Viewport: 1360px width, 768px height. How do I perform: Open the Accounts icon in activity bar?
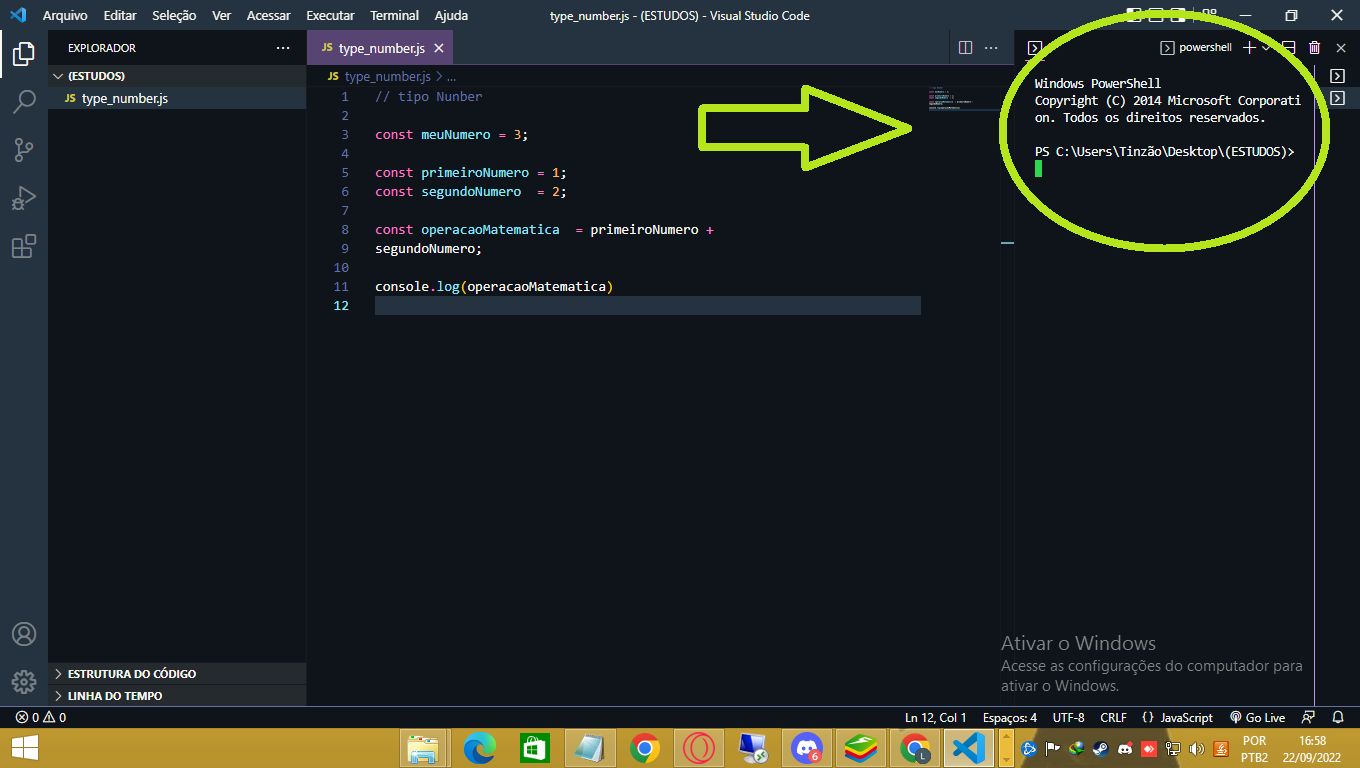pyautogui.click(x=24, y=634)
